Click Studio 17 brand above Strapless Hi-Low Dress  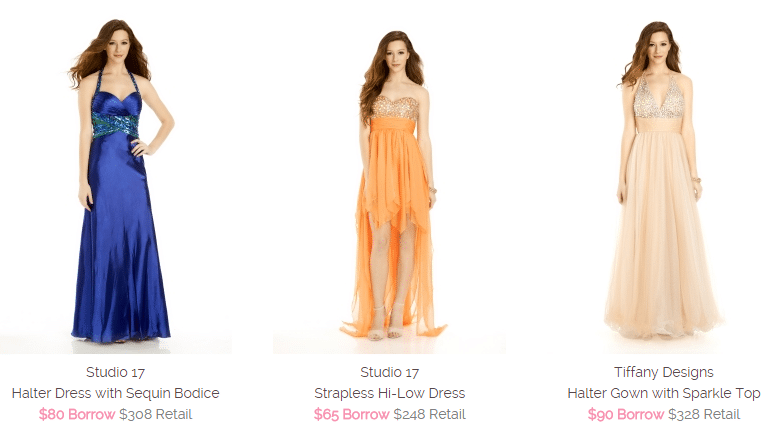point(389,372)
